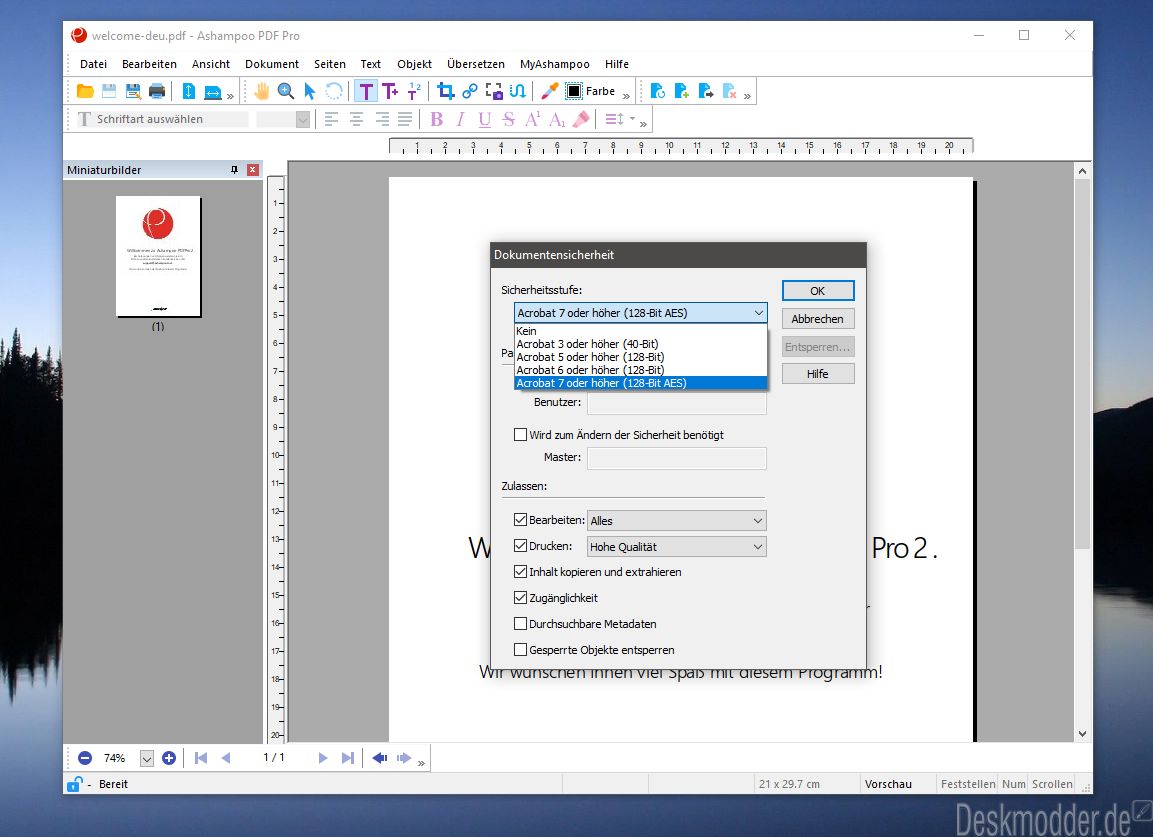
Task: Click scrollbar down arrow
Action: point(1082,733)
